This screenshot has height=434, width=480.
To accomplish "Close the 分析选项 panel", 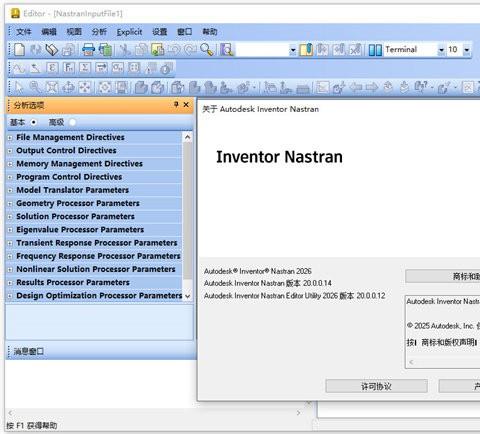I will [x=186, y=105].
